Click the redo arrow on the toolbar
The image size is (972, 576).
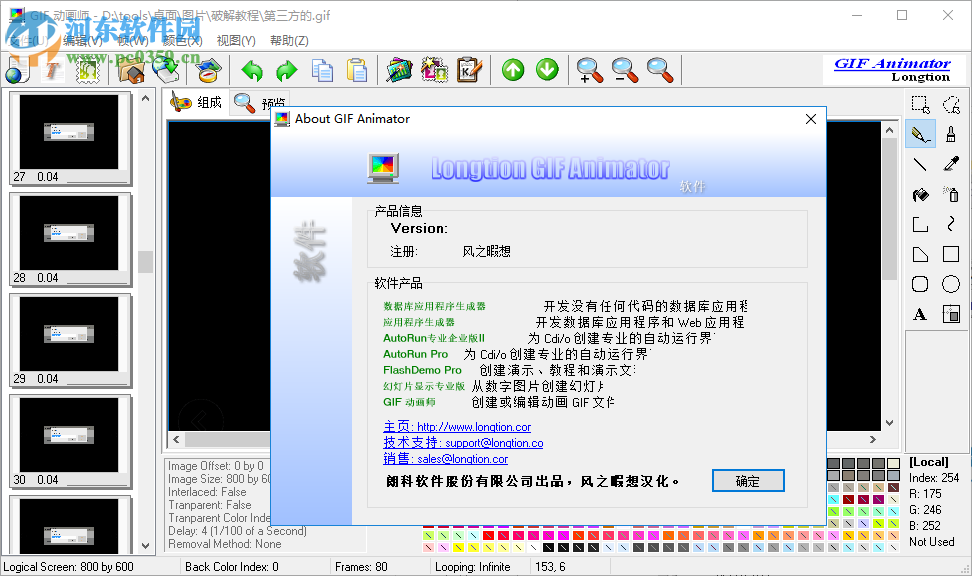(x=286, y=71)
